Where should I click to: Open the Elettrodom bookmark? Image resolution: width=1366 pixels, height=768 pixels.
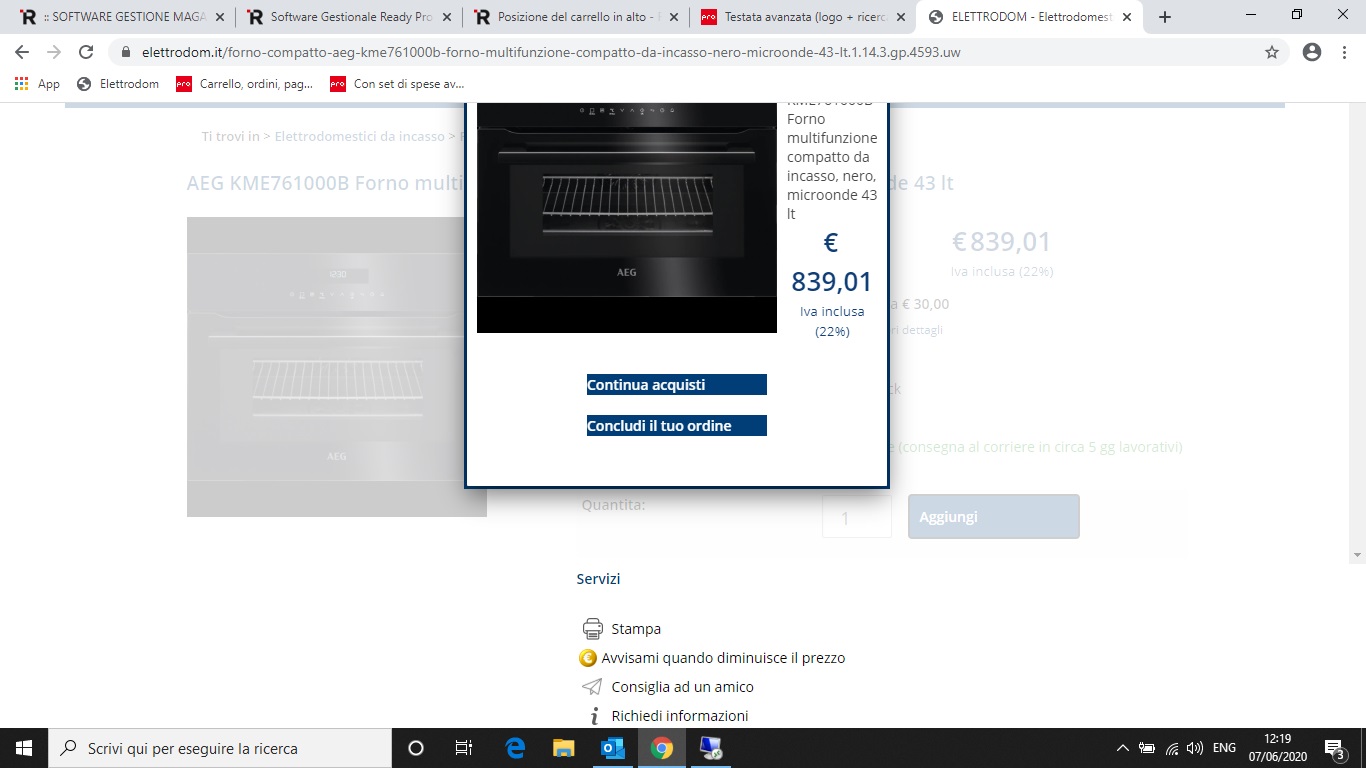[x=117, y=84]
